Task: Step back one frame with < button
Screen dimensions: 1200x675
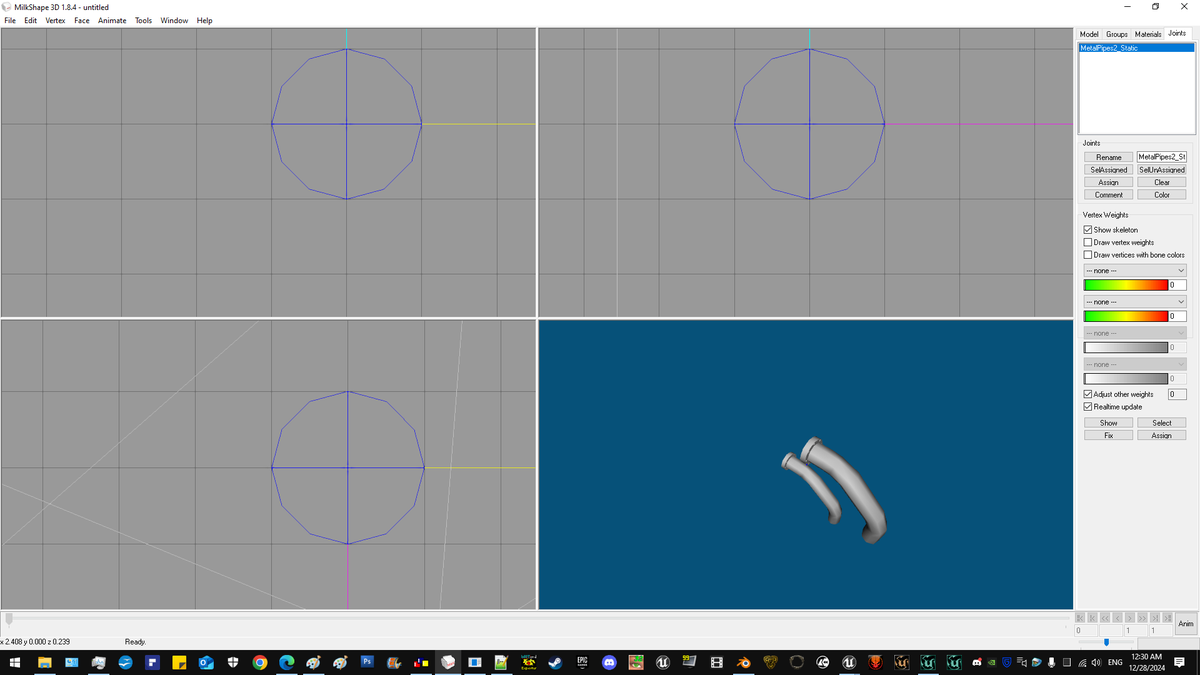Action: pos(1118,618)
